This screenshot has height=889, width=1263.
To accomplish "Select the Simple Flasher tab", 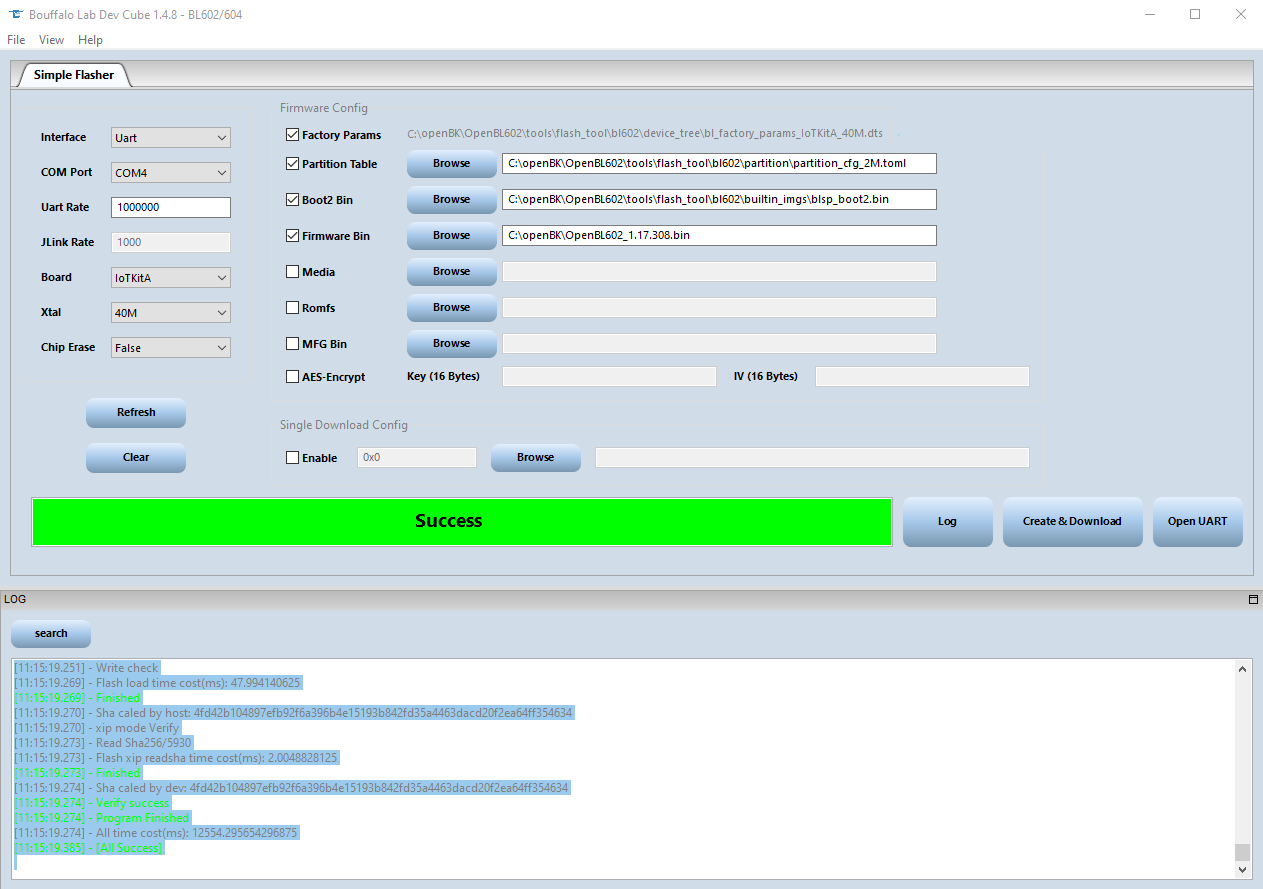I will [74, 75].
